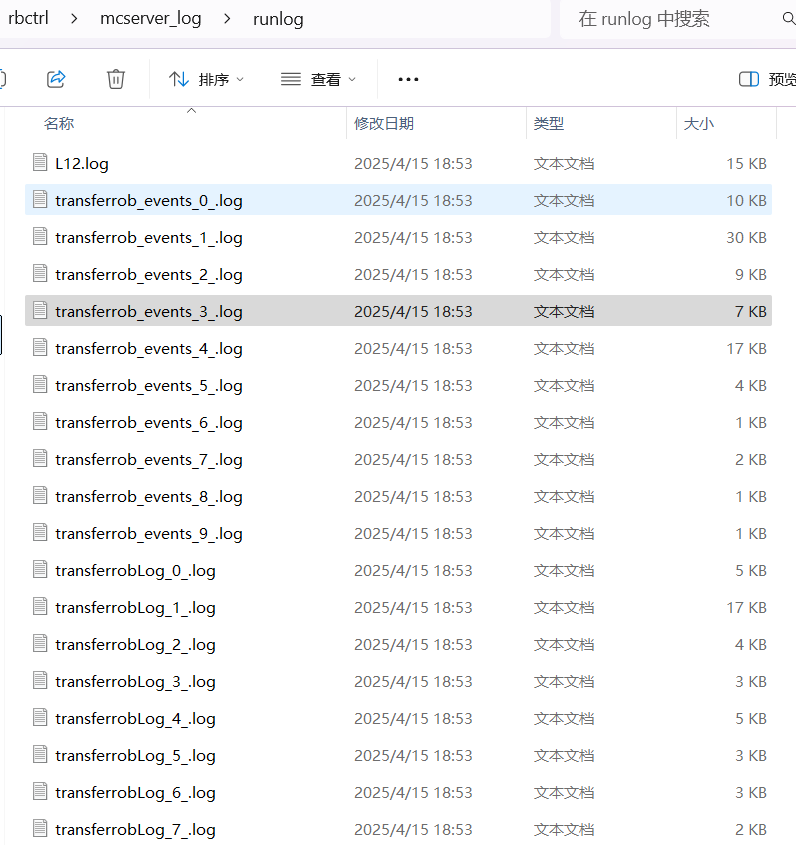Click the Share icon in toolbar
The width and height of the screenshot is (796, 845).
(57, 79)
